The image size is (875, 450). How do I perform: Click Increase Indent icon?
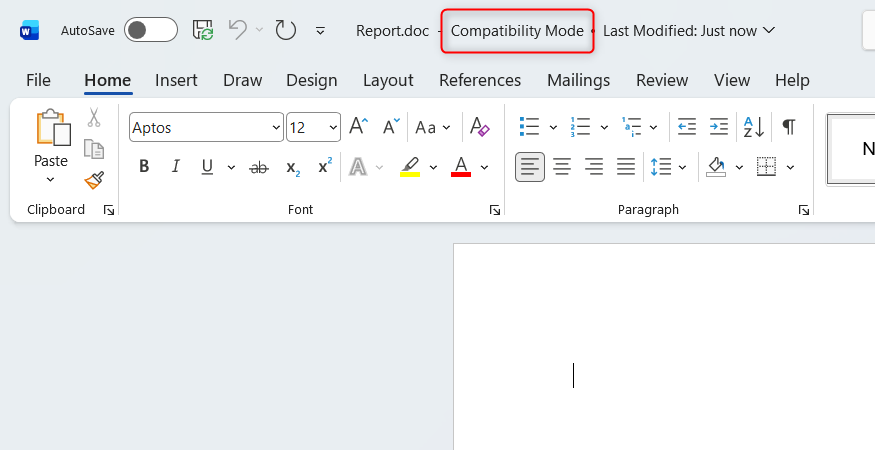click(719, 127)
